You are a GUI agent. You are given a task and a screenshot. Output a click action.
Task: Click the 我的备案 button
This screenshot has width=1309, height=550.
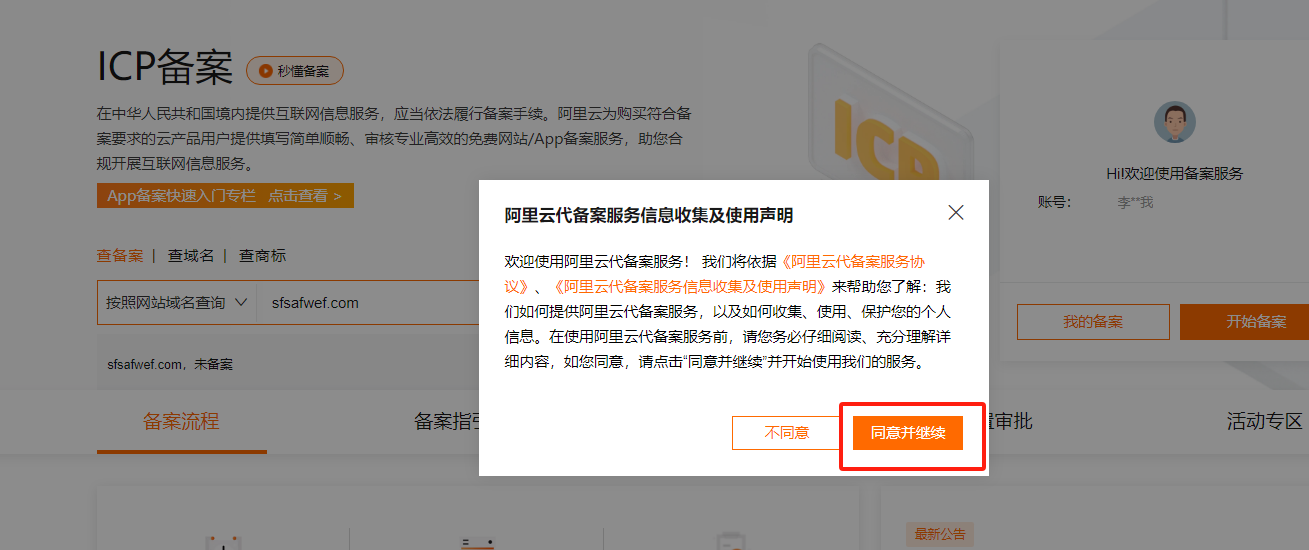pos(1093,322)
